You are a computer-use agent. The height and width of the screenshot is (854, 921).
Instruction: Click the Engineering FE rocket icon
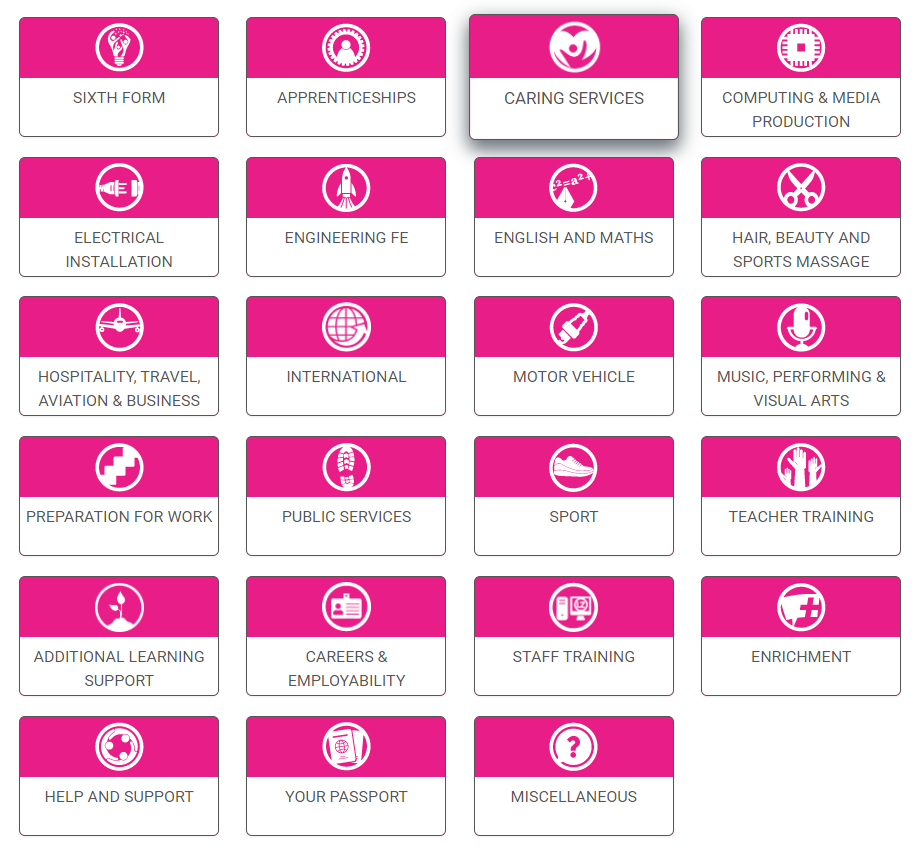[346, 188]
